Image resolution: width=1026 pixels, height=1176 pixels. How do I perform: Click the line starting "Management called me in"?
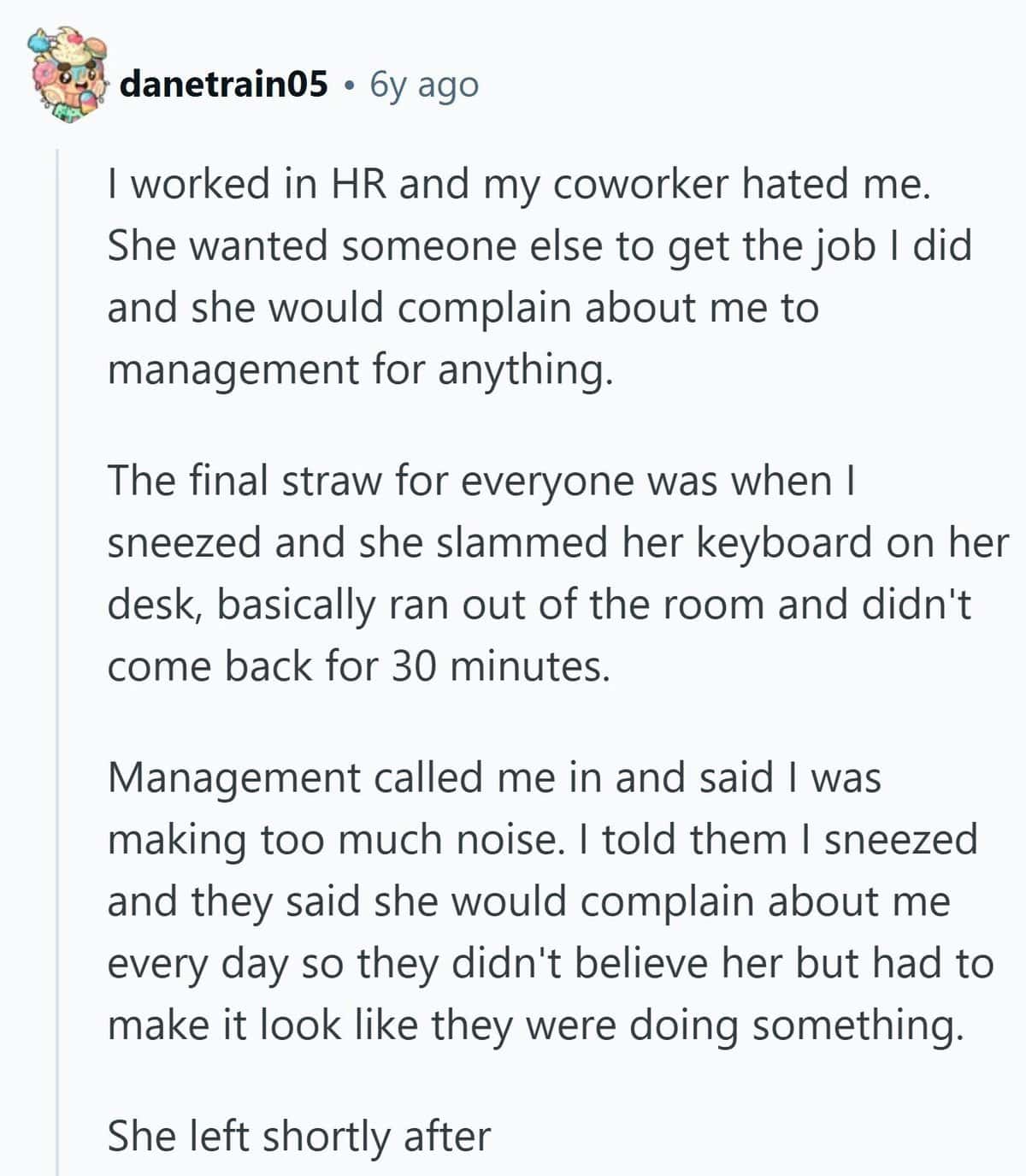click(x=494, y=778)
